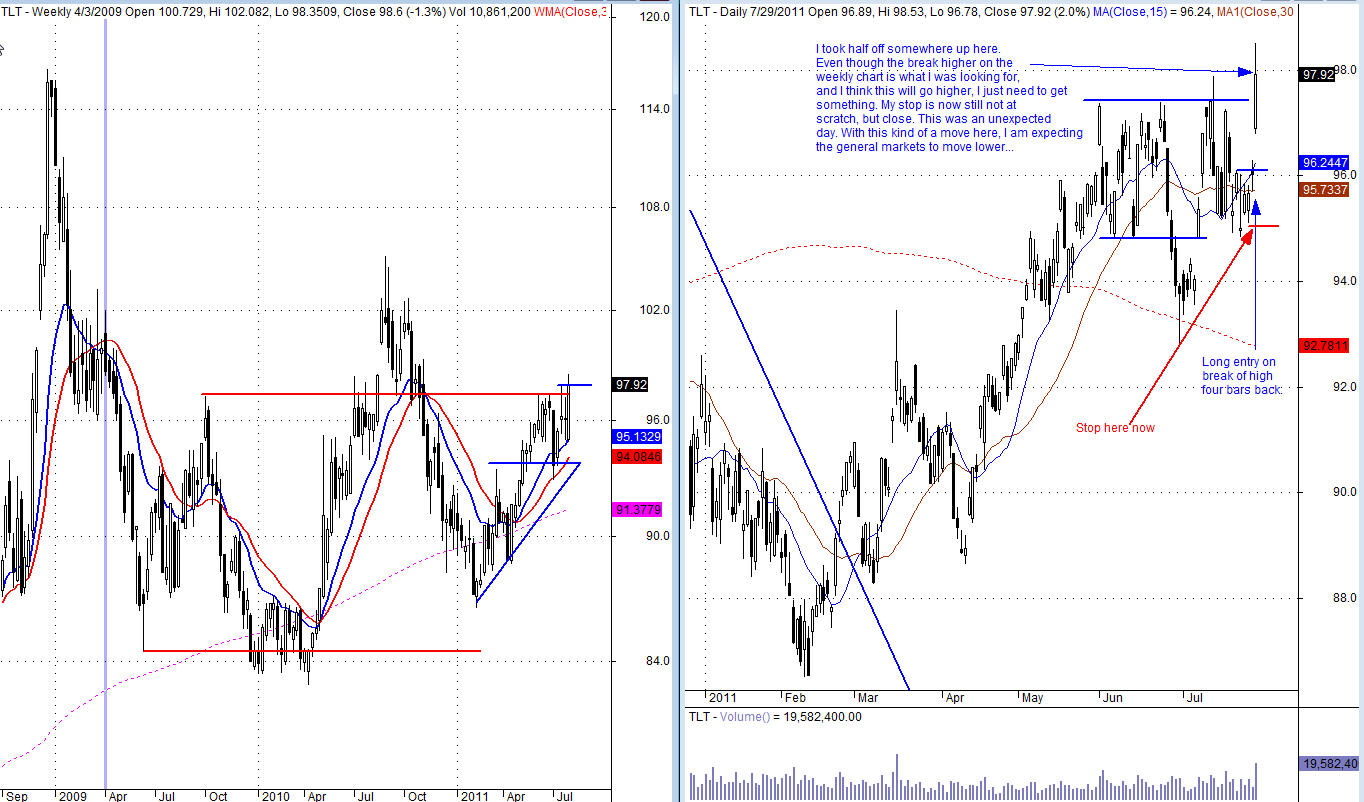Click the 97.92 price tag on daily chart
Viewport: 1364px width, 802px height.
(x=1317, y=75)
